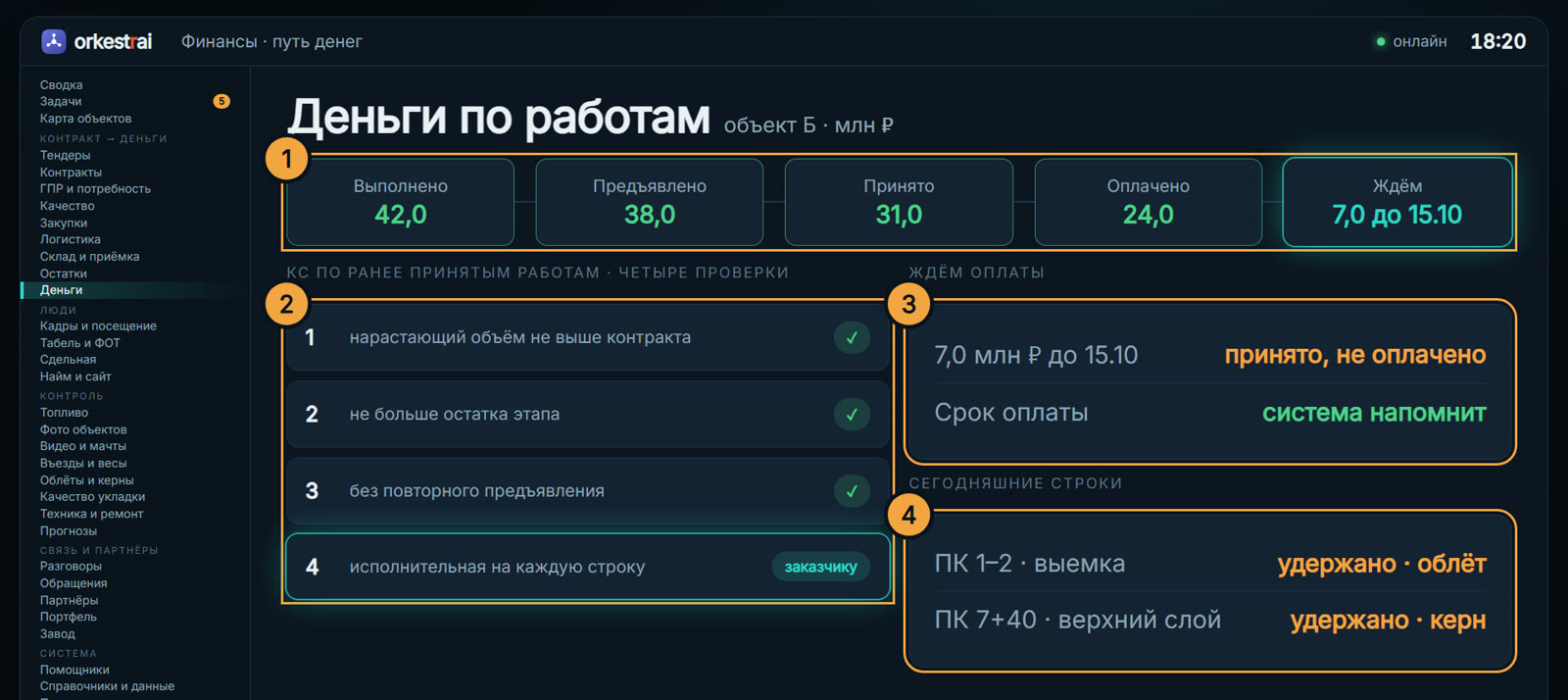Select the Ждём 7,0 до 15.10 card
This screenshot has height=700, width=1568.
pyautogui.click(x=1397, y=202)
